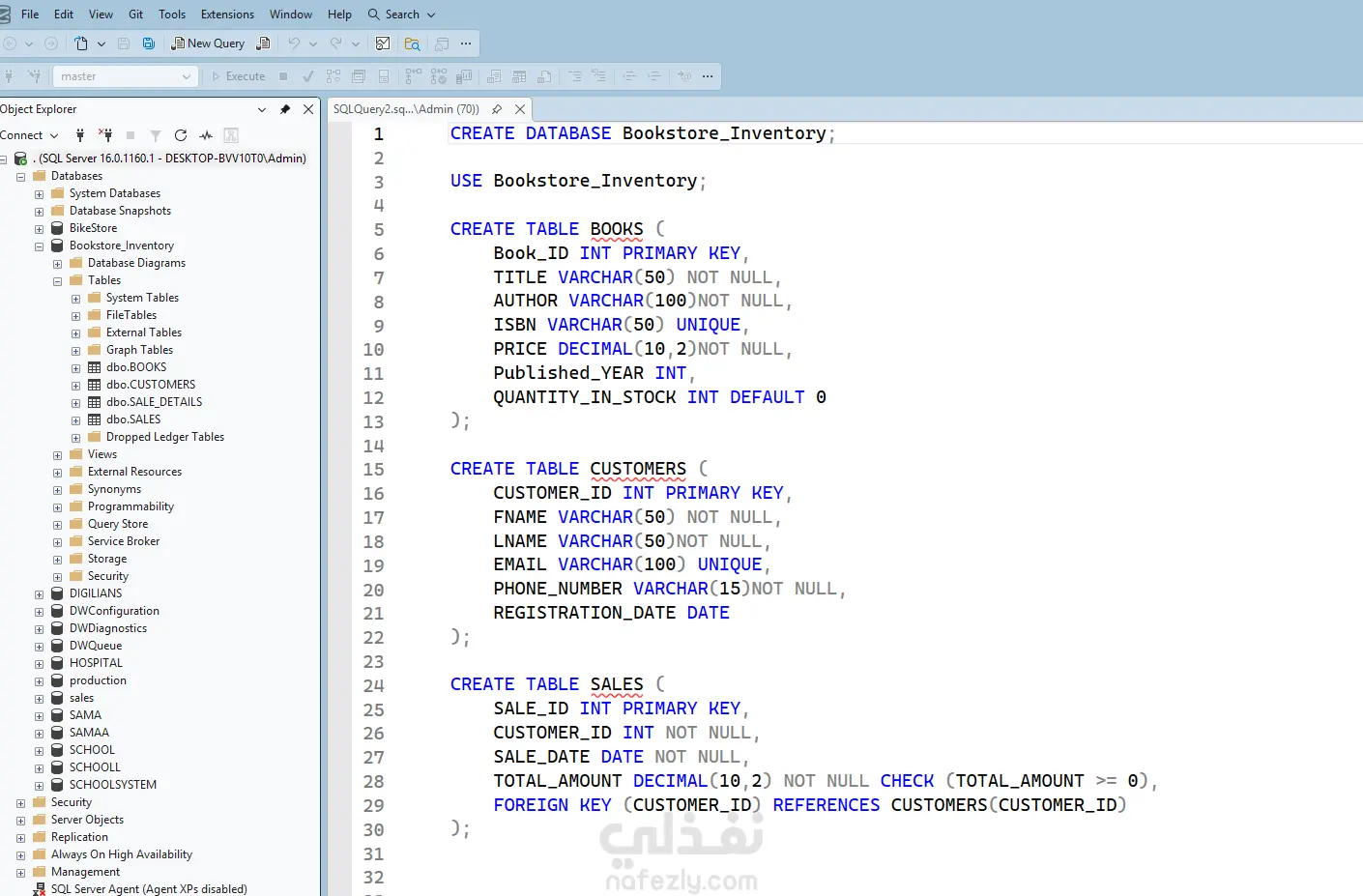
Task: Expand the dbo.SALE_DETAILS table node
Action: tap(75, 403)
